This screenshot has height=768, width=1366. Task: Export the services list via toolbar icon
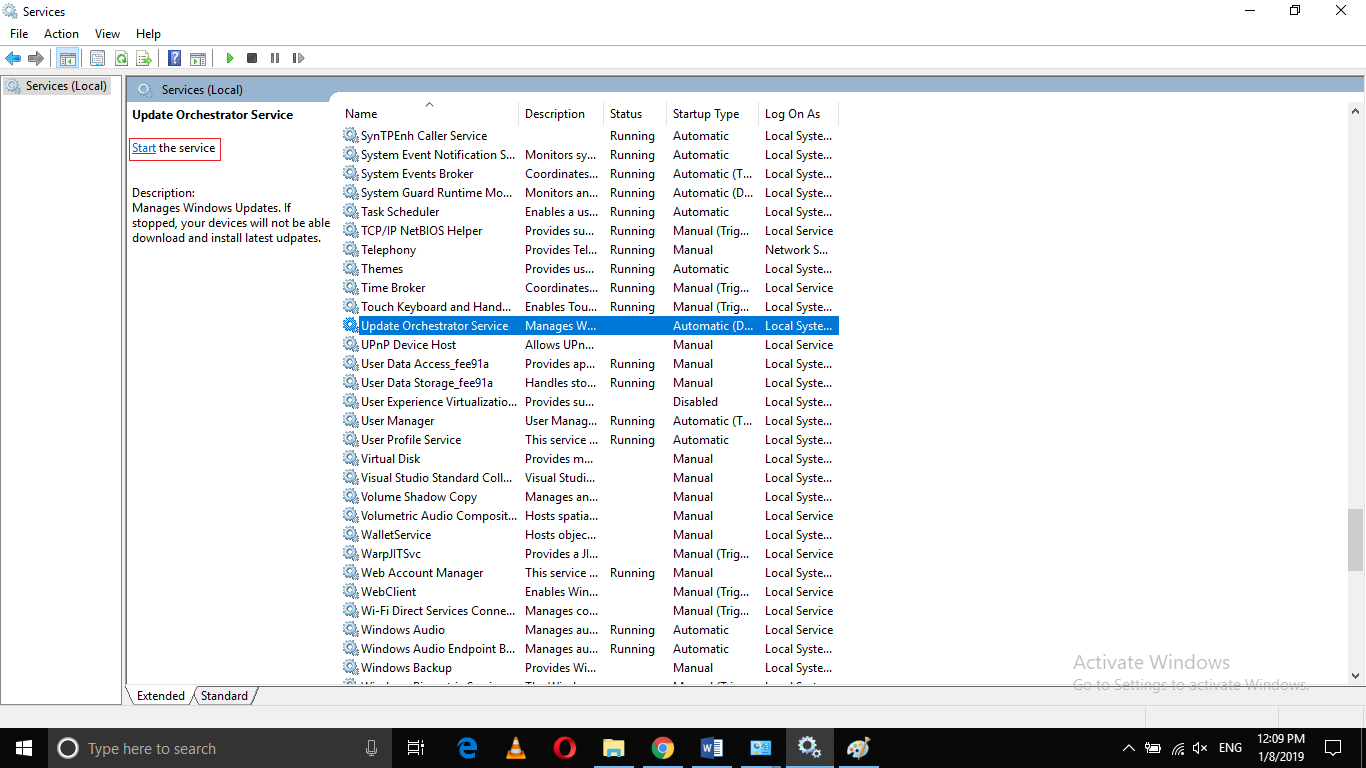pyautogui.click(x=143, y=58)
